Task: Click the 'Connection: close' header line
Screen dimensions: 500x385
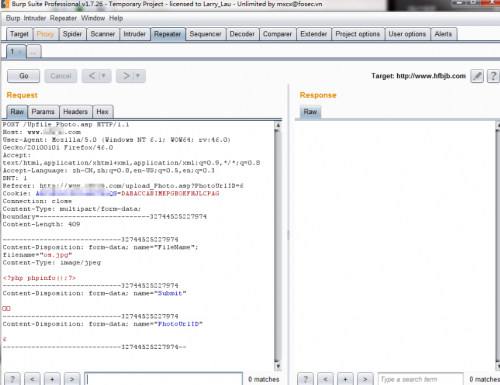Action: click(37, 201)
